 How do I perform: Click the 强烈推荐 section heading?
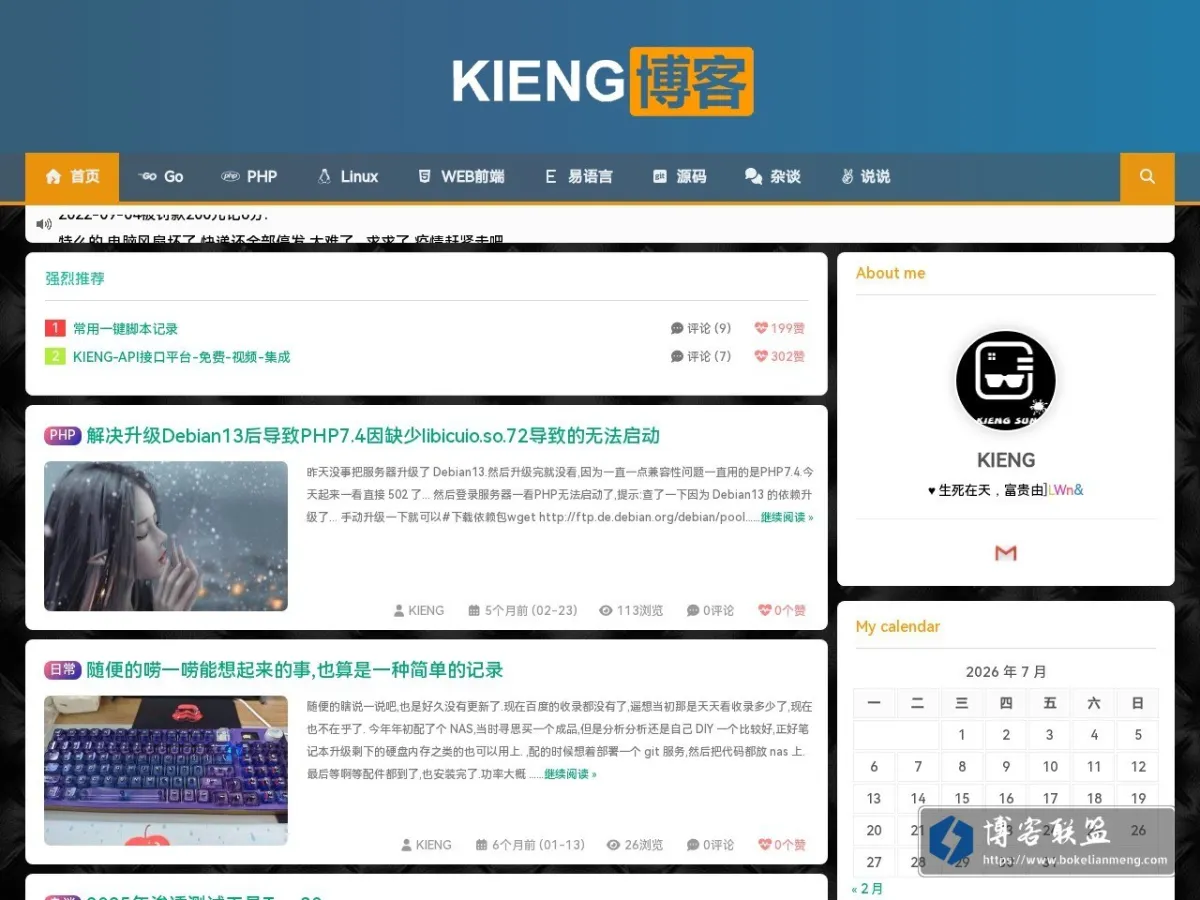[x=75, y=279]
